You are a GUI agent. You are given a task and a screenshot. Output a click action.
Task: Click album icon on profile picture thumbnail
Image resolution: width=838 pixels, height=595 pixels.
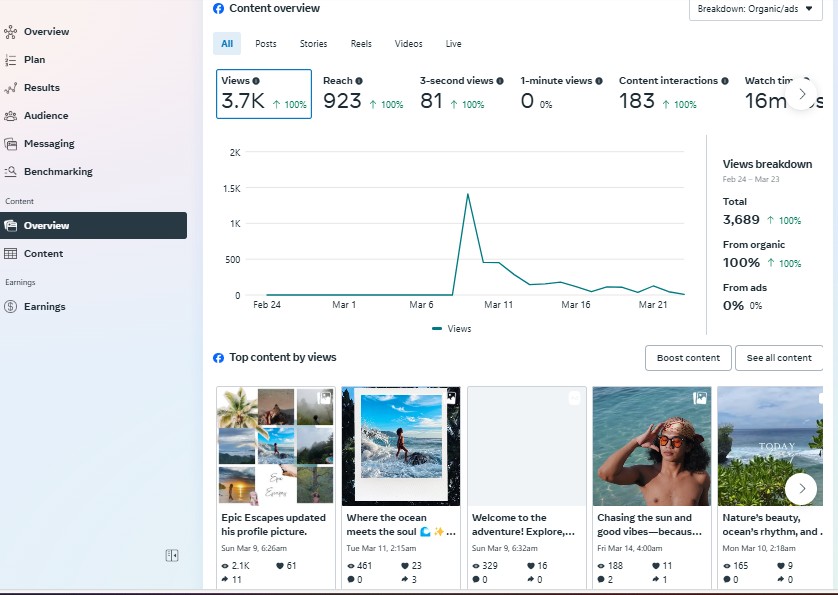point(324,397)
